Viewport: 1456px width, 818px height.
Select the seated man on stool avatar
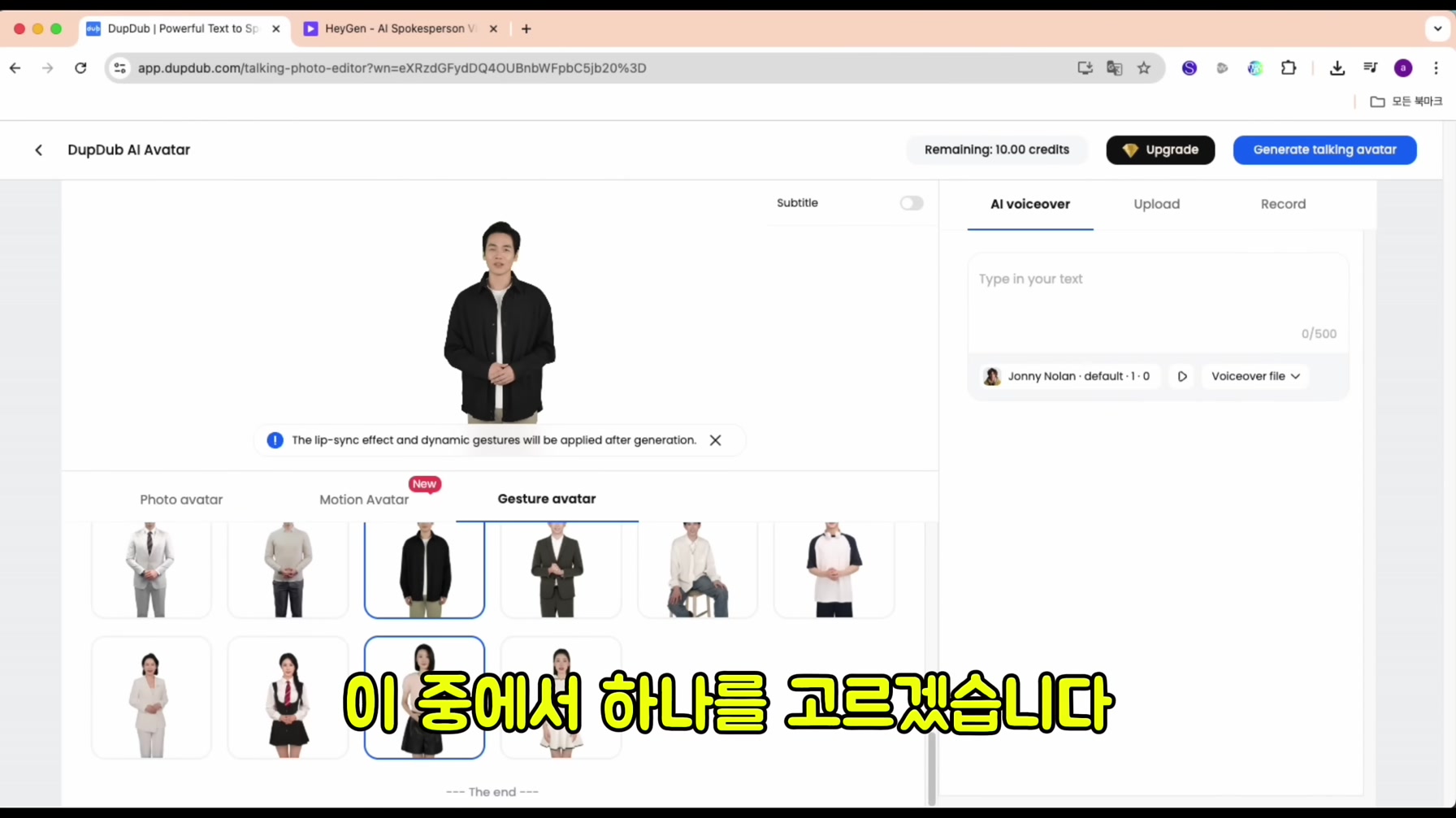pyautogui.click(x=697, y=569)
